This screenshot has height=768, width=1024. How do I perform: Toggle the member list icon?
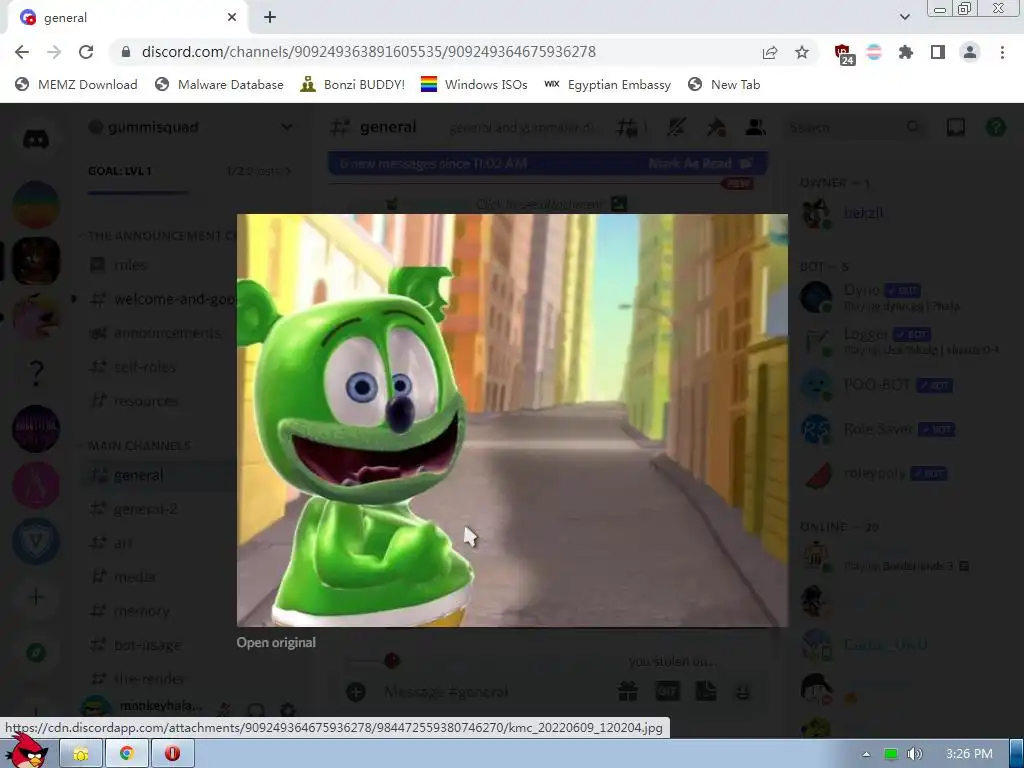click(x=756, y=127)
